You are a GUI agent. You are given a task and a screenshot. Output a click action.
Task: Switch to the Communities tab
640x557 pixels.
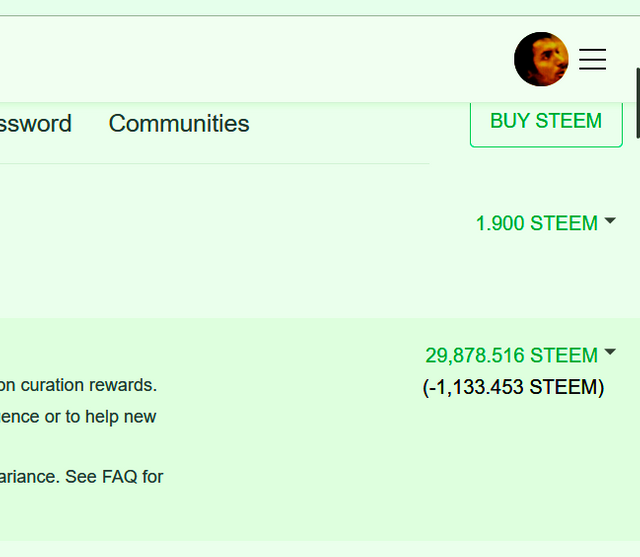(179, 123)
